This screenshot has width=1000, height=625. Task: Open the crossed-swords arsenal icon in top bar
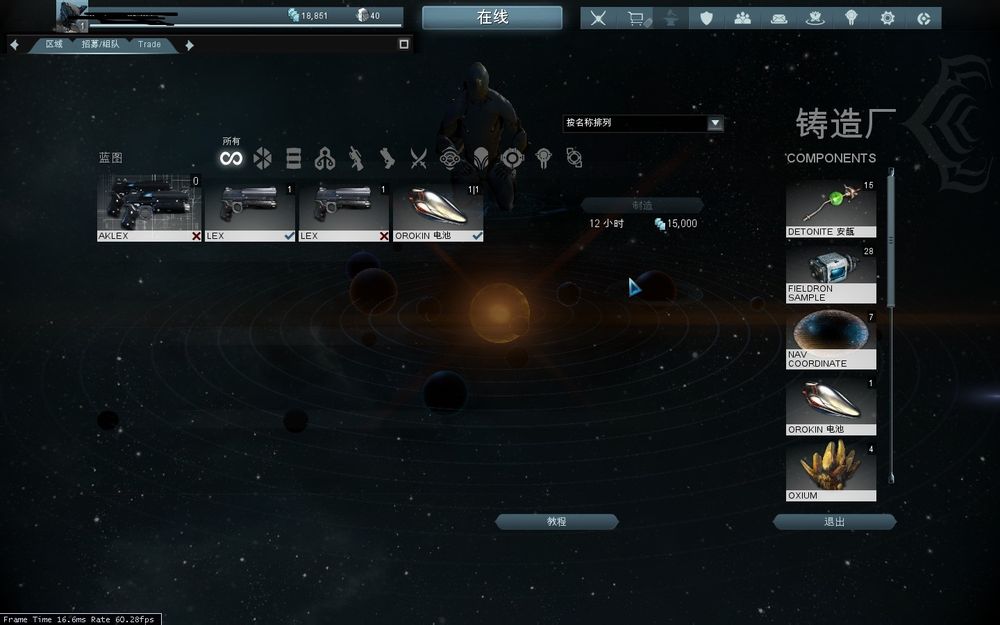coord(598,18)
